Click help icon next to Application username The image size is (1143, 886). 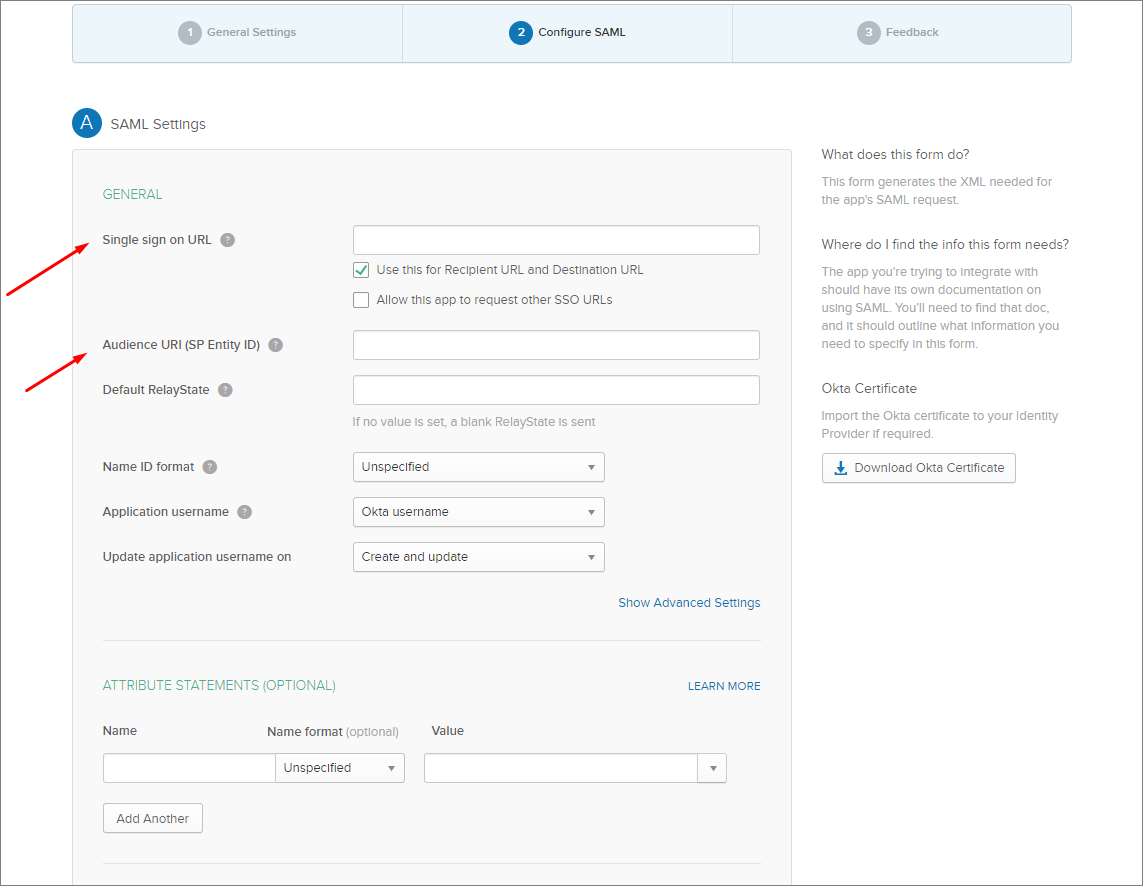[x=245, y=512]
